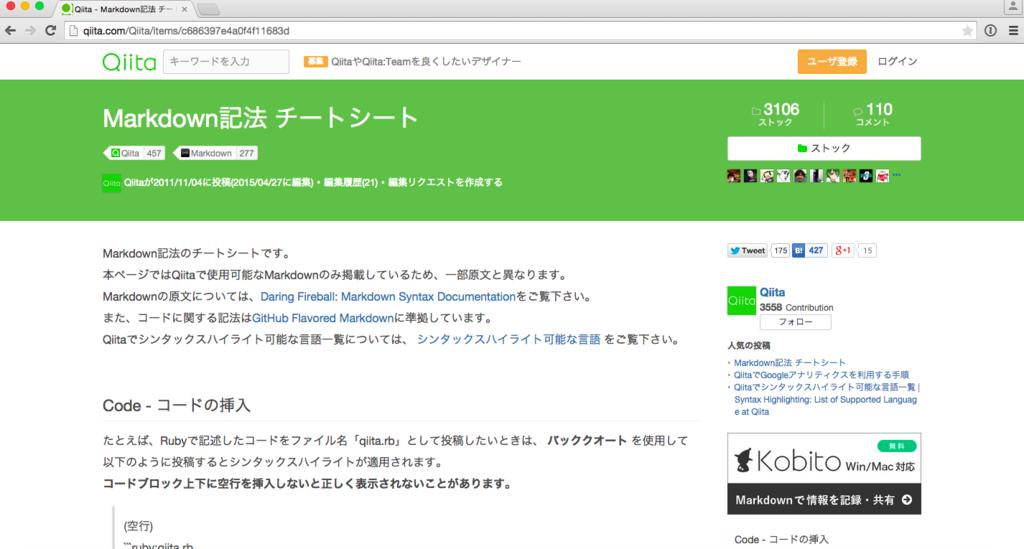The image size is (1024, 549).
Task: Open Qiitaでシンタックスハイライト可能な言語一覧 sidebar link
Action: coord(825,400)
